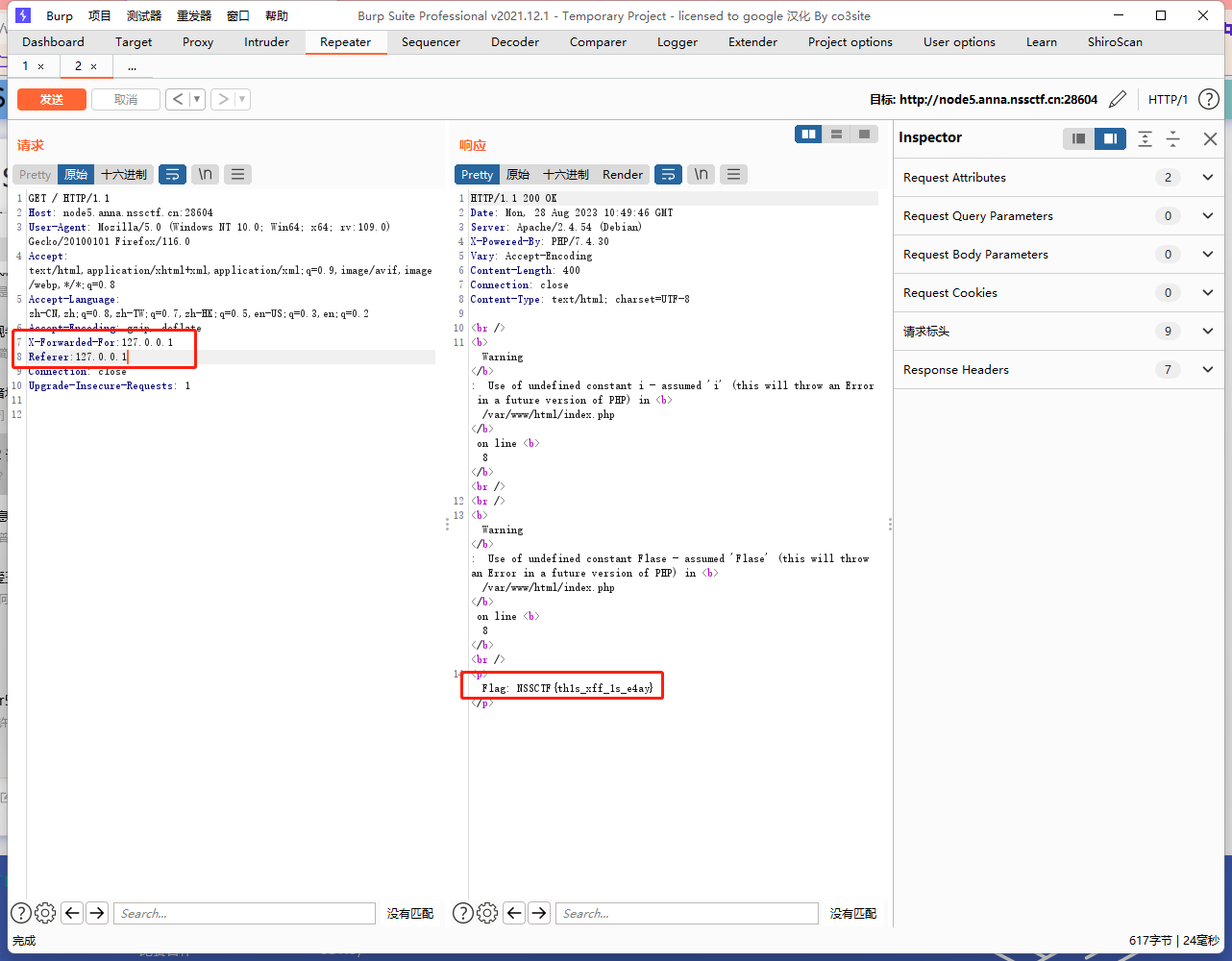Switch response view to Render

click(623, 174)
